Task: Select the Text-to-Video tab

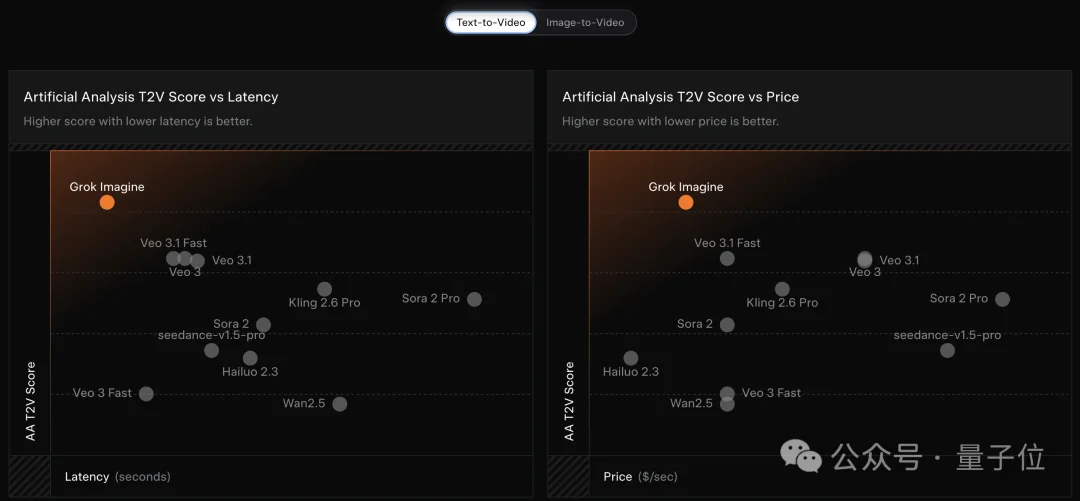Action: point(491,23)
